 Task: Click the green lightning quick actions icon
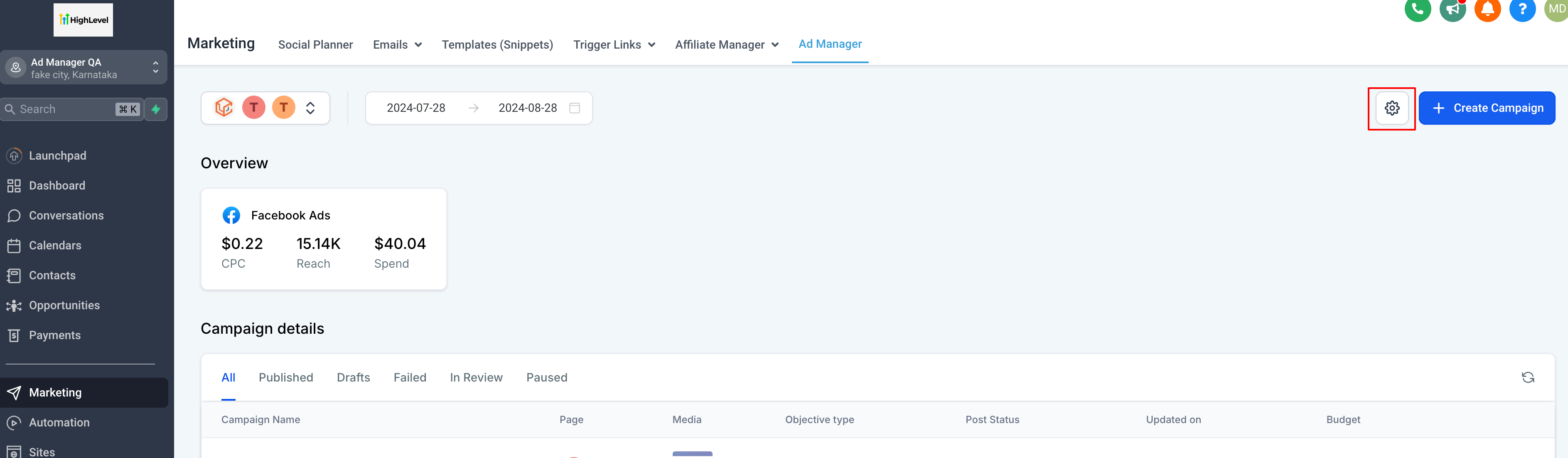(x=156, y=109)
